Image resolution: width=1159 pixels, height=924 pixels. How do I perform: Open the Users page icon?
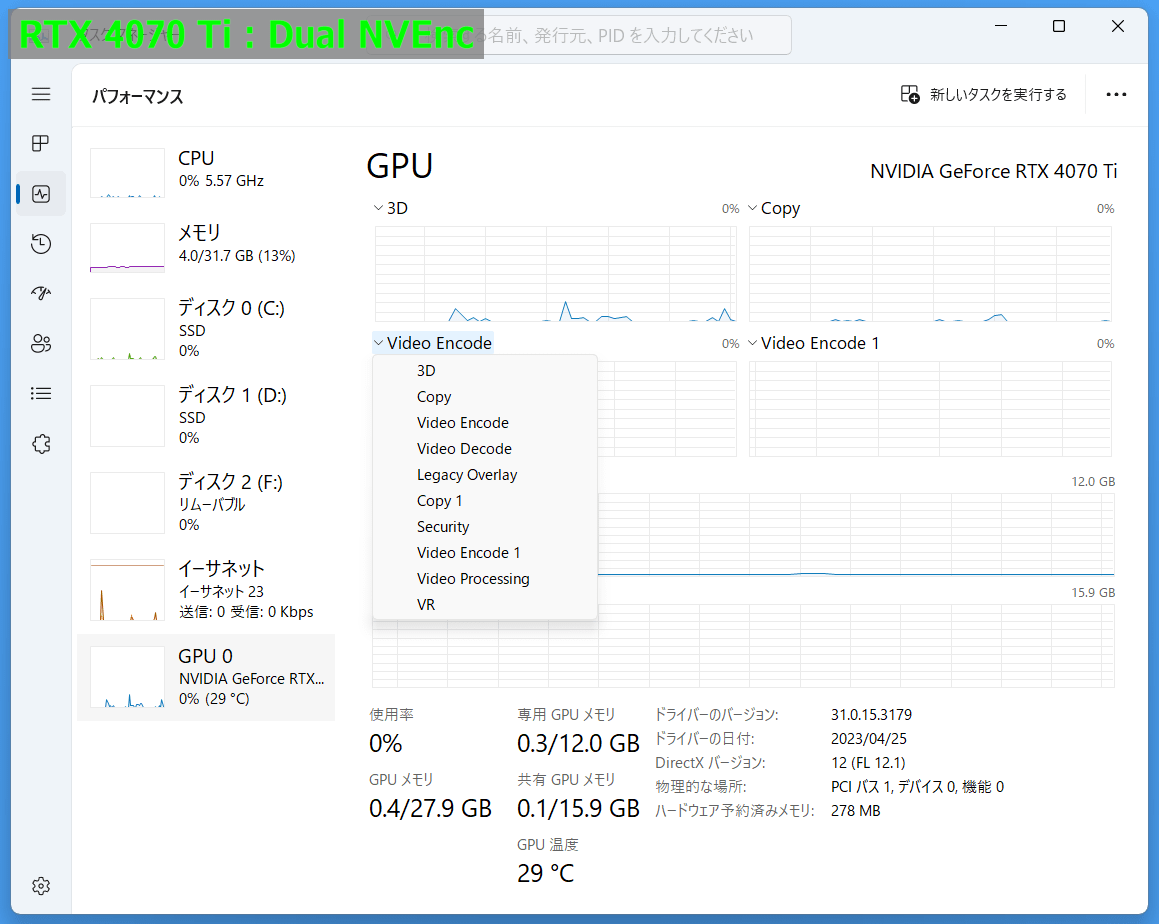tap(41, 344)
